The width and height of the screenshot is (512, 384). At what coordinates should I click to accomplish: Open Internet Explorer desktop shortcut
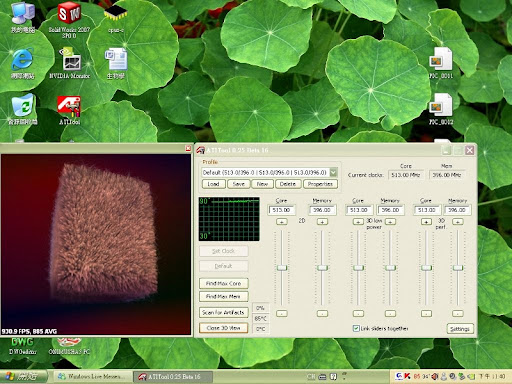point(23,63)
